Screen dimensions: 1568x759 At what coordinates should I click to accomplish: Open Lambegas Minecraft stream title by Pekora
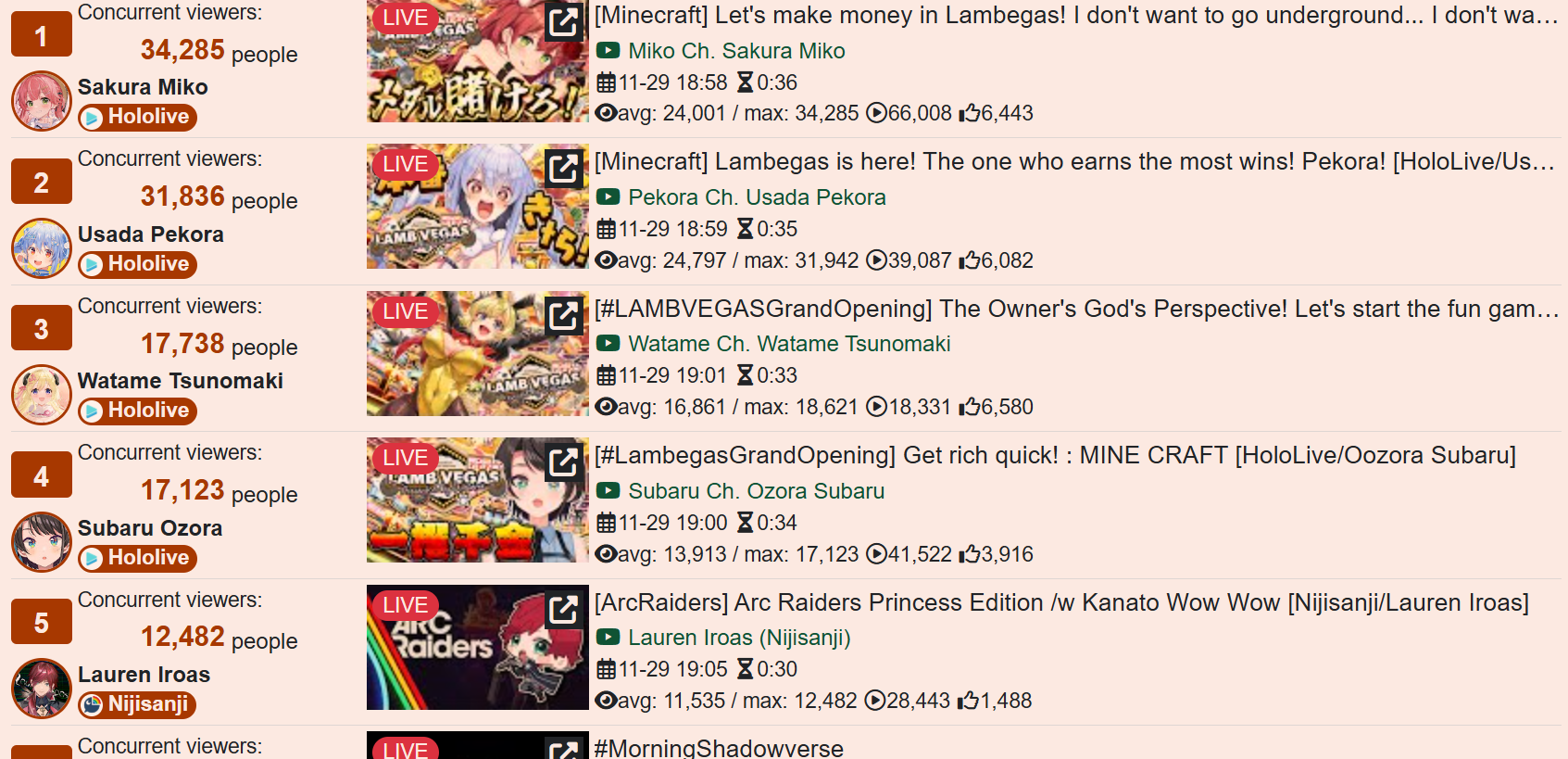1074,162
